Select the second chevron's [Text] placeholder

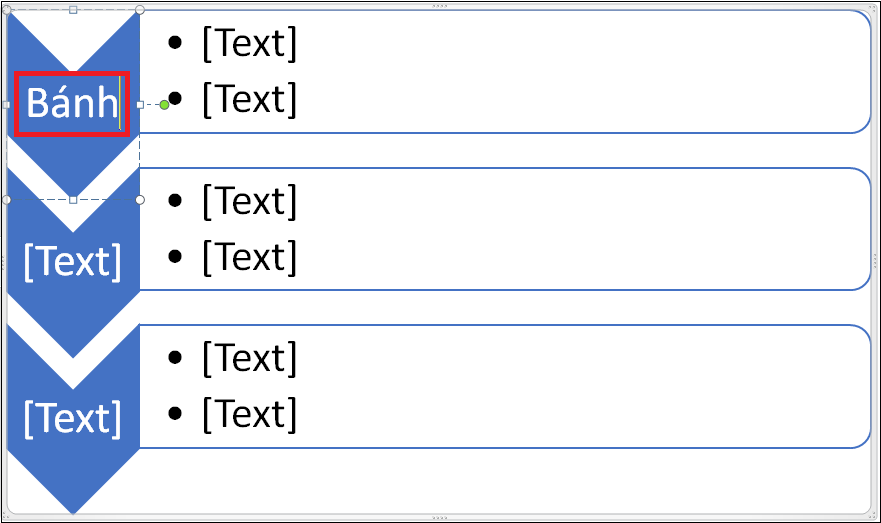pos(73,262)
